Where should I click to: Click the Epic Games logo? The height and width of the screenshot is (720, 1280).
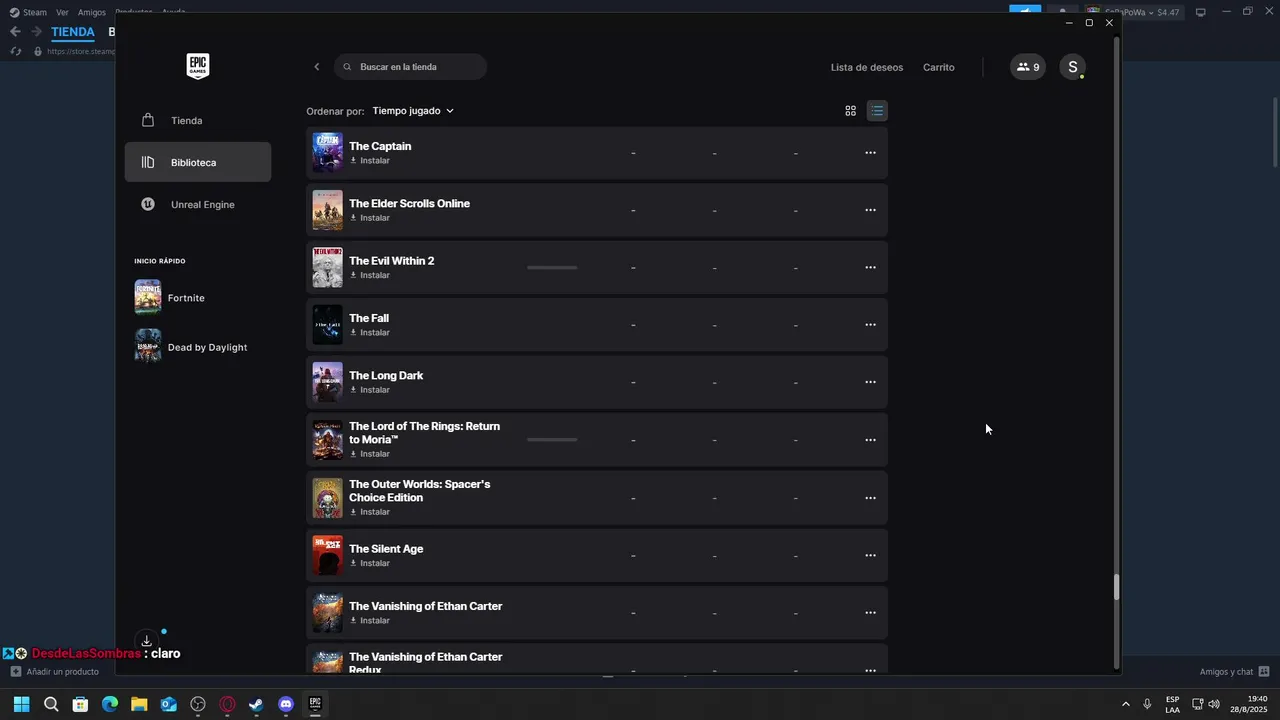[x=198, y=67]
